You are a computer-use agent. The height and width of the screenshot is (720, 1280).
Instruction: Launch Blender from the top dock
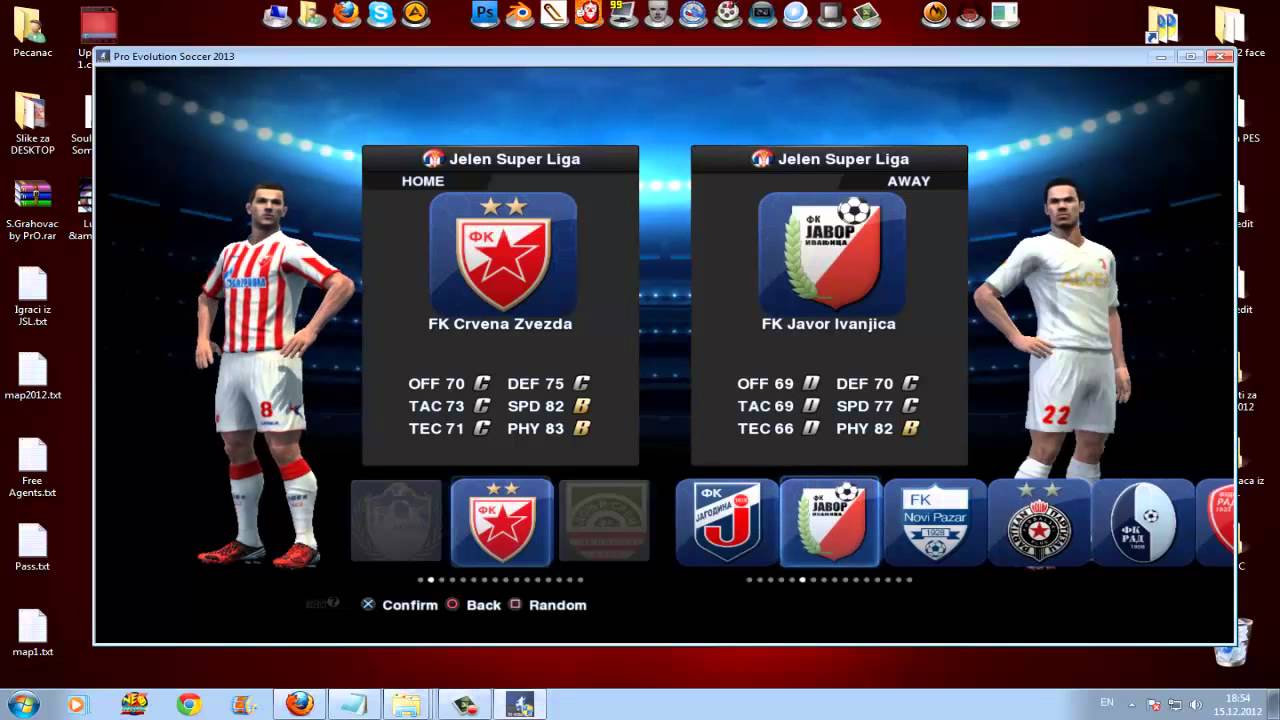pyautogui.click(x=519, y=14)
